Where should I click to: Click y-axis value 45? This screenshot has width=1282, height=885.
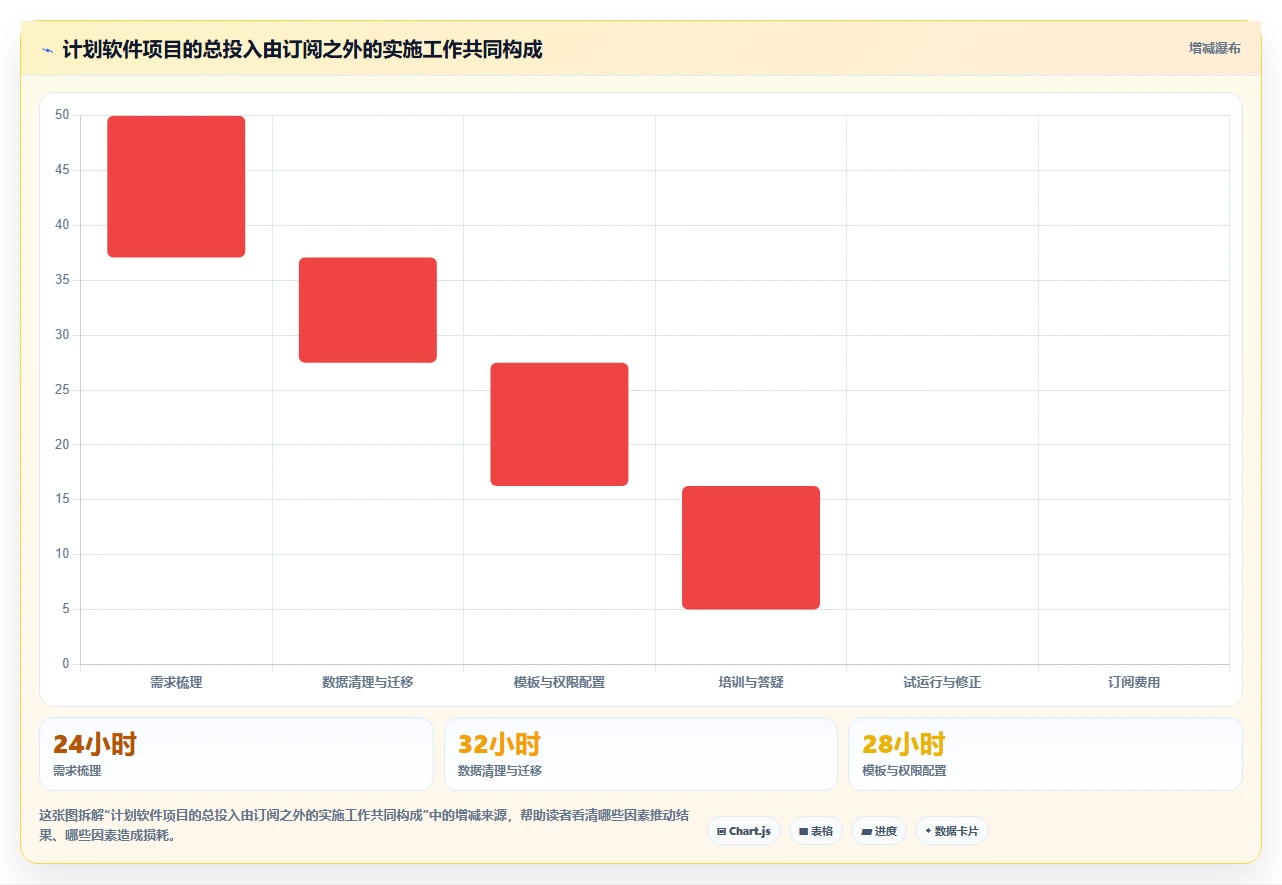click(62, 170)
